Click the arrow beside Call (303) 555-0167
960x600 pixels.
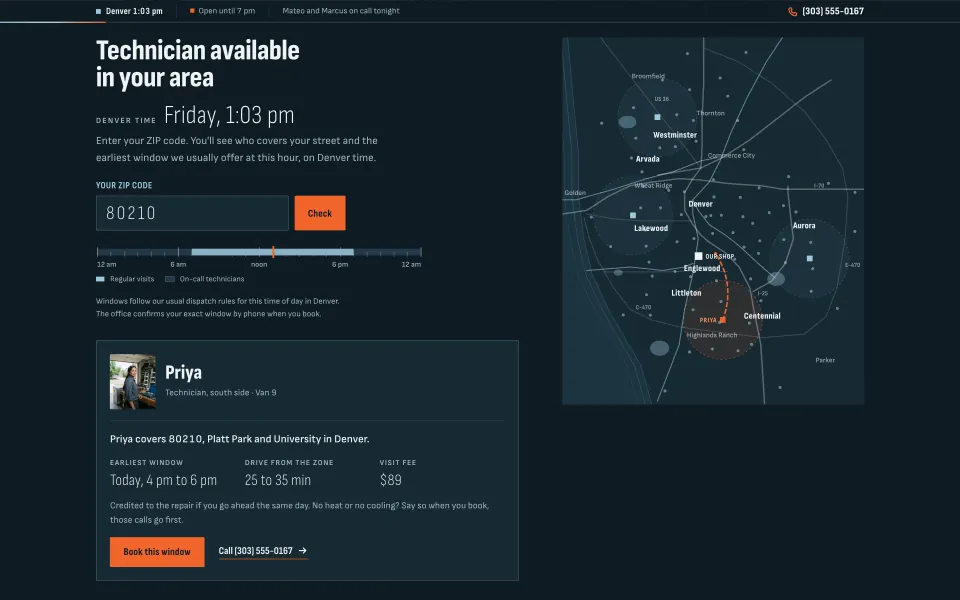[302, 551]
